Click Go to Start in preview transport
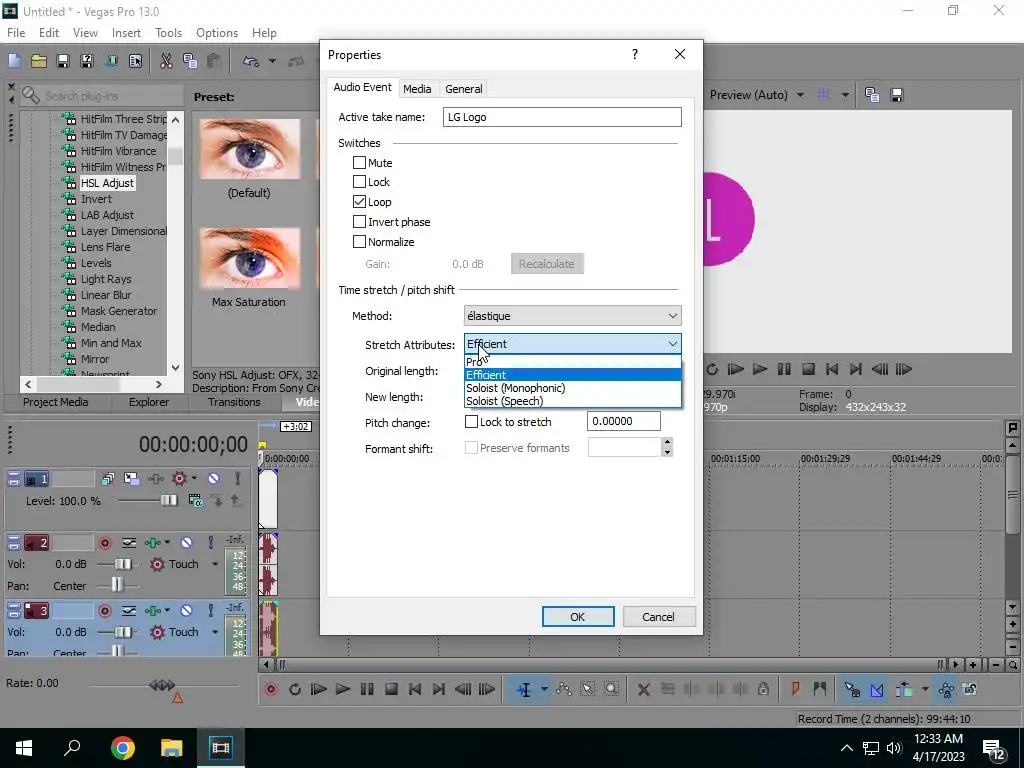 (832, 370)
